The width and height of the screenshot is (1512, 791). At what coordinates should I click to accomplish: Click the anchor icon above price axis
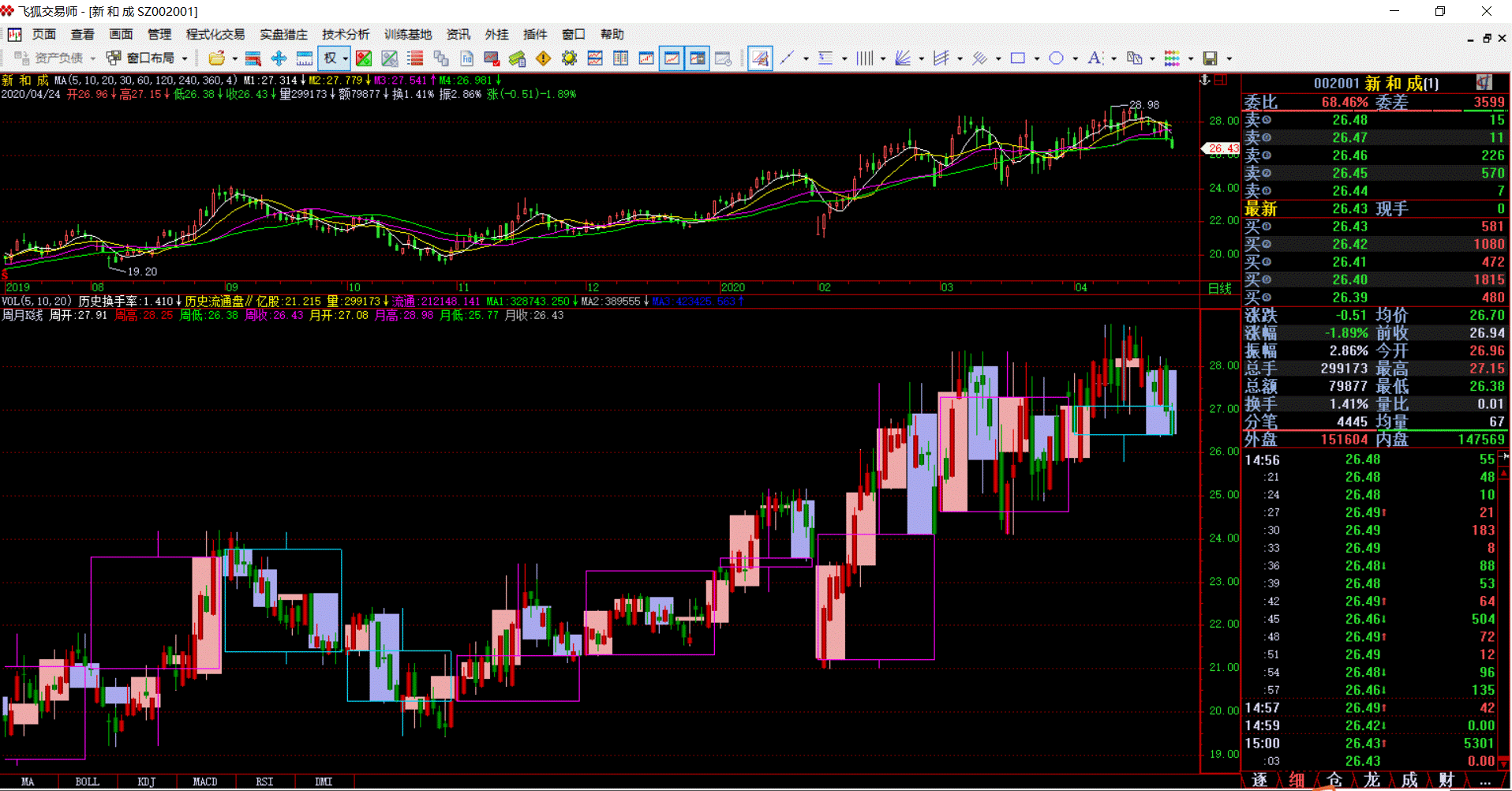pos(1205,81)
